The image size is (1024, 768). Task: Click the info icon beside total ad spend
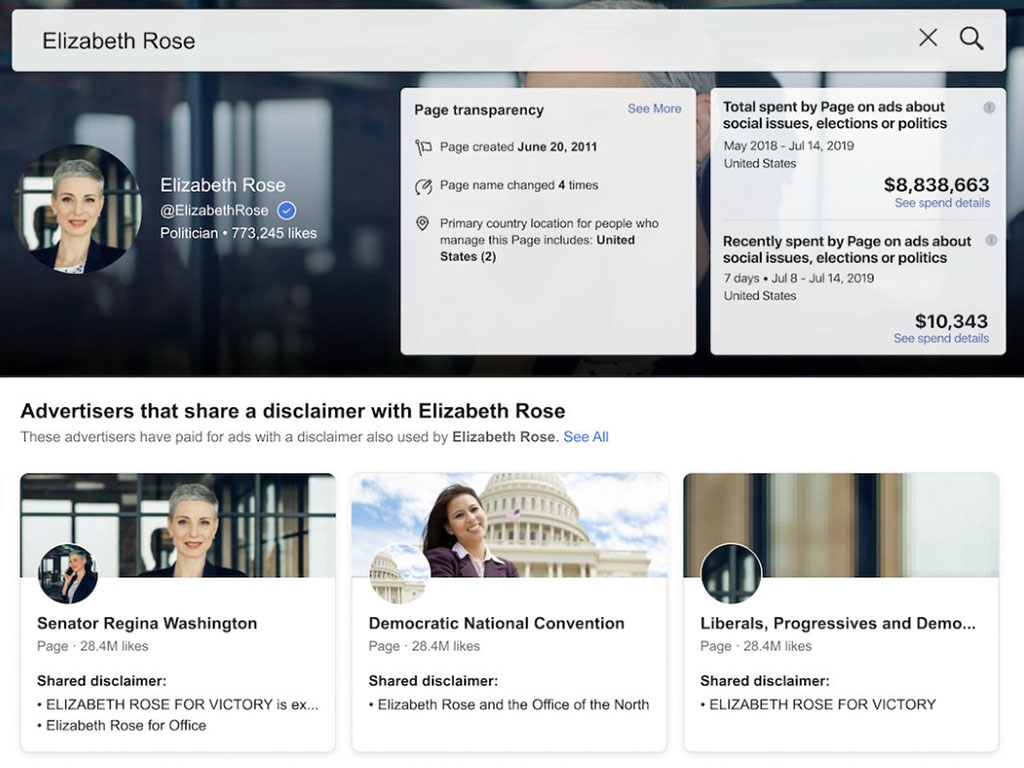[990, 107]
